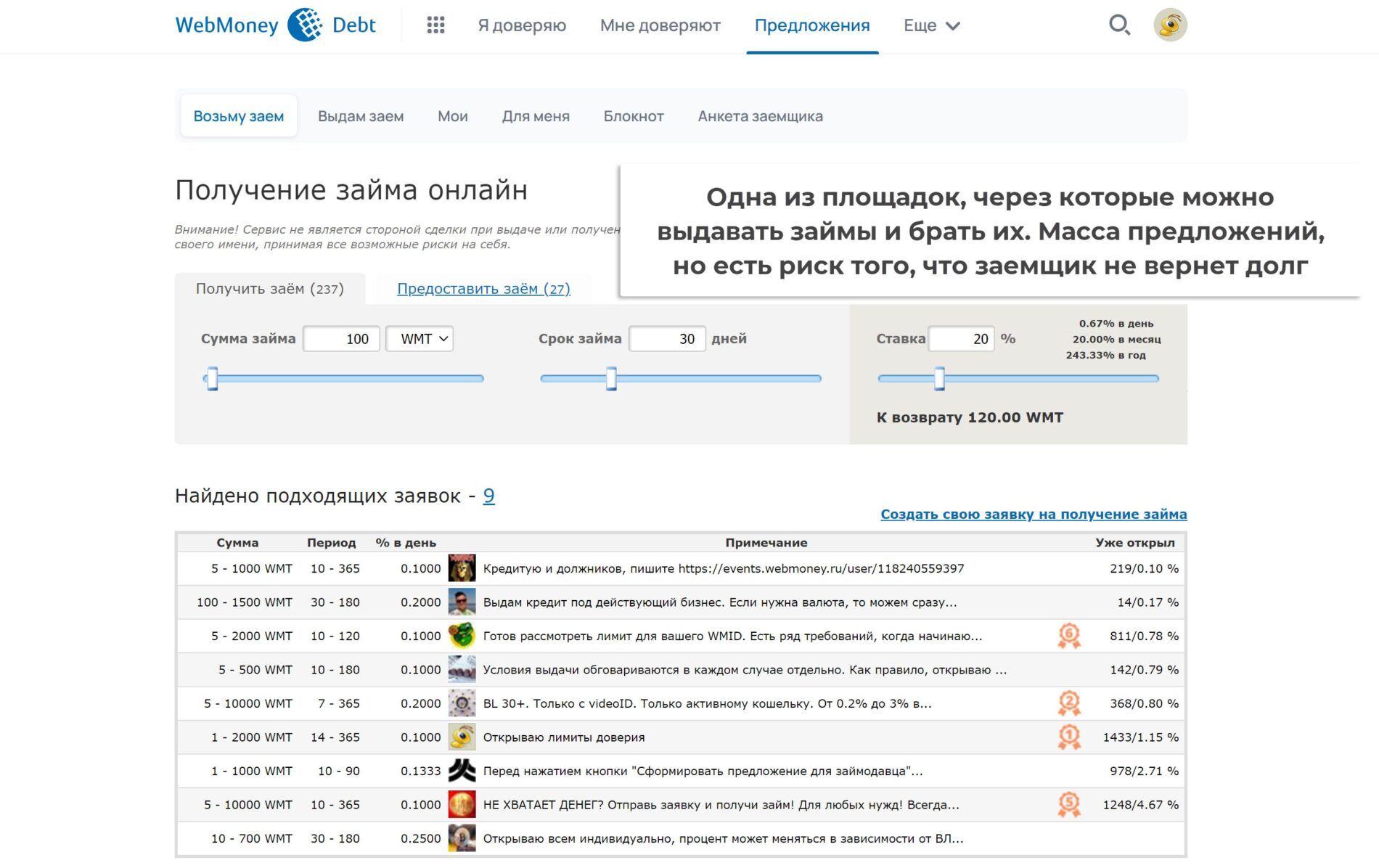Screen dimensions: 1379x868
Task: Click the found requests count 9 link
Action: point(488,496)
